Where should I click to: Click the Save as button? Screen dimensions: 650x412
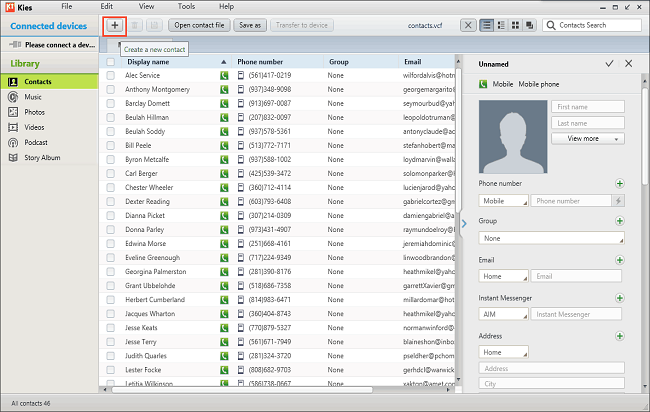250,25
